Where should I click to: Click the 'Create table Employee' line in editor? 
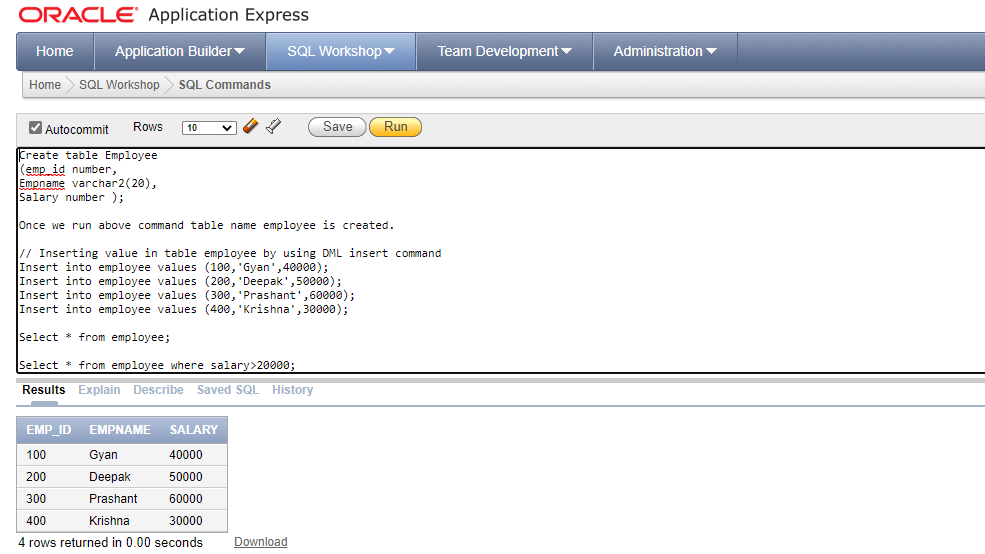89,155
